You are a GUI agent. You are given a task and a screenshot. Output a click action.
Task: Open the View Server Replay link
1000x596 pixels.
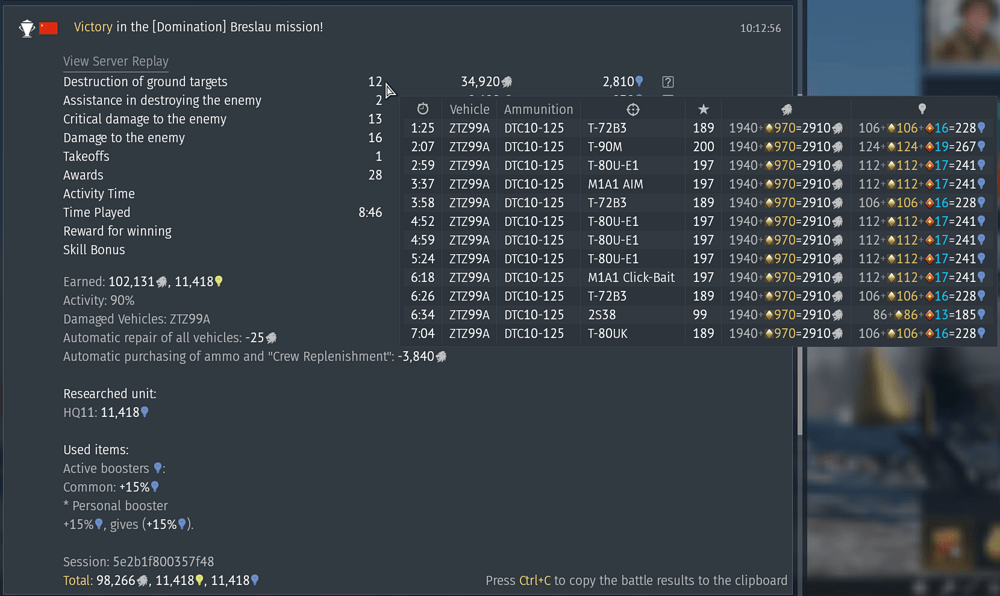(x=116, y=61)
